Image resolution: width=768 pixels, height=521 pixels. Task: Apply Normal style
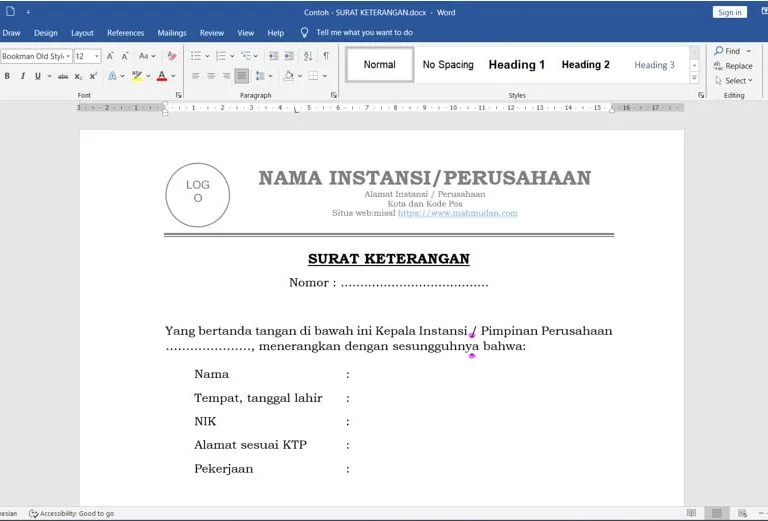point(380,65)
